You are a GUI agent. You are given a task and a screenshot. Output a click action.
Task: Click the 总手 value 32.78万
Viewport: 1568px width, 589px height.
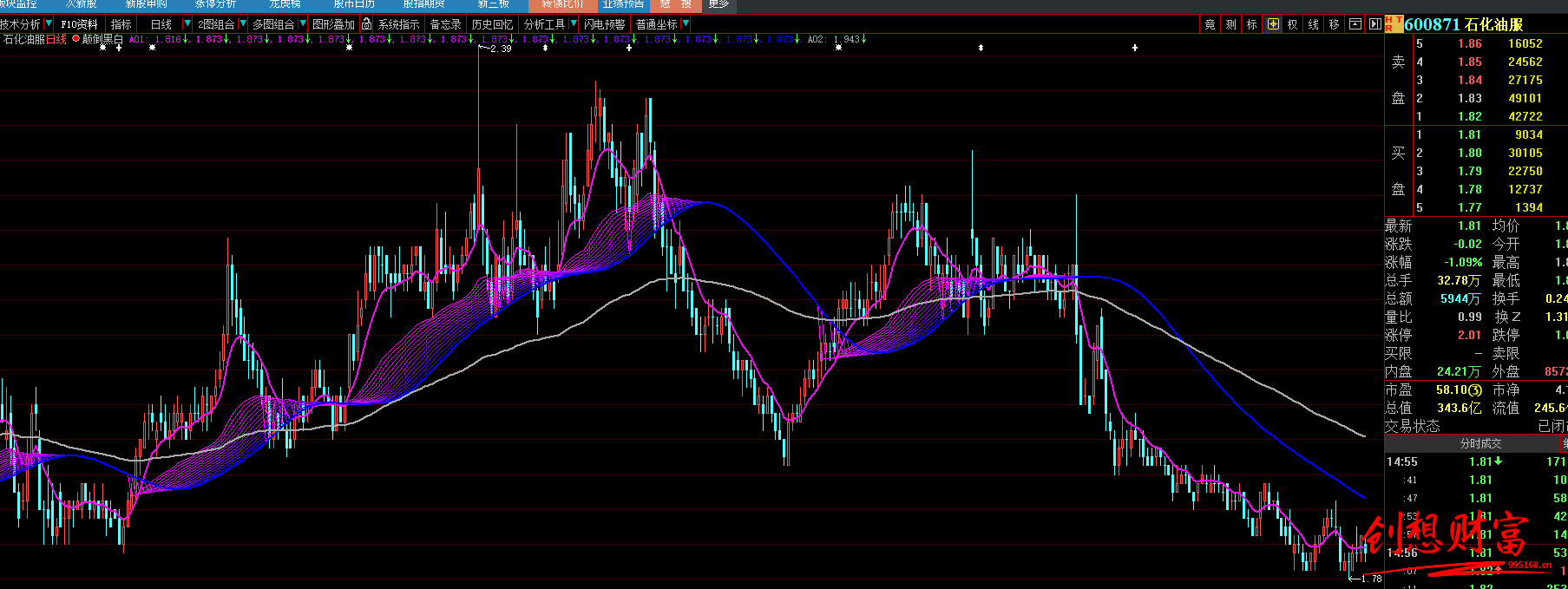click(1459, 280)
